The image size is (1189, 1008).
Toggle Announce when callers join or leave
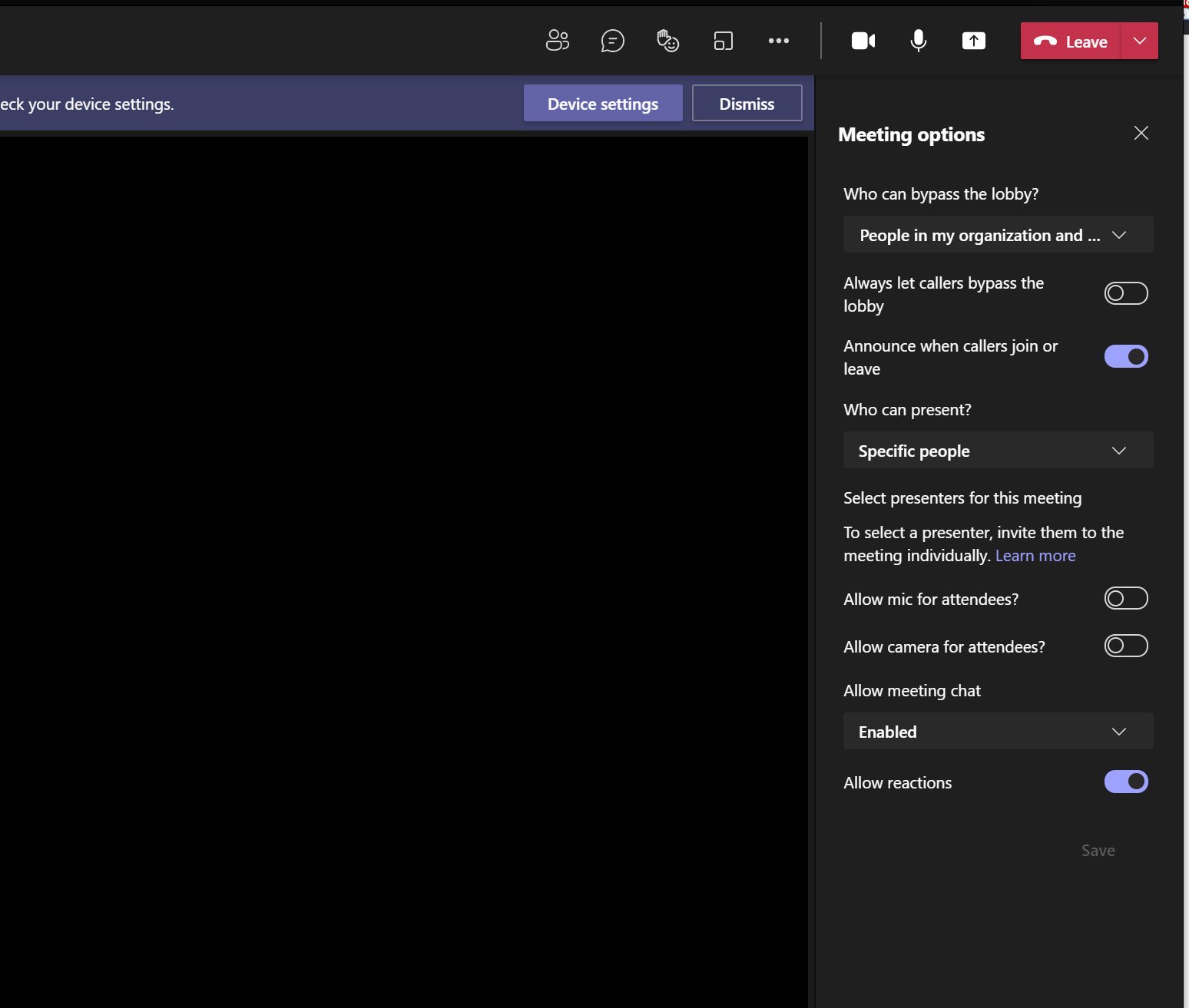tap(1126, 356)
